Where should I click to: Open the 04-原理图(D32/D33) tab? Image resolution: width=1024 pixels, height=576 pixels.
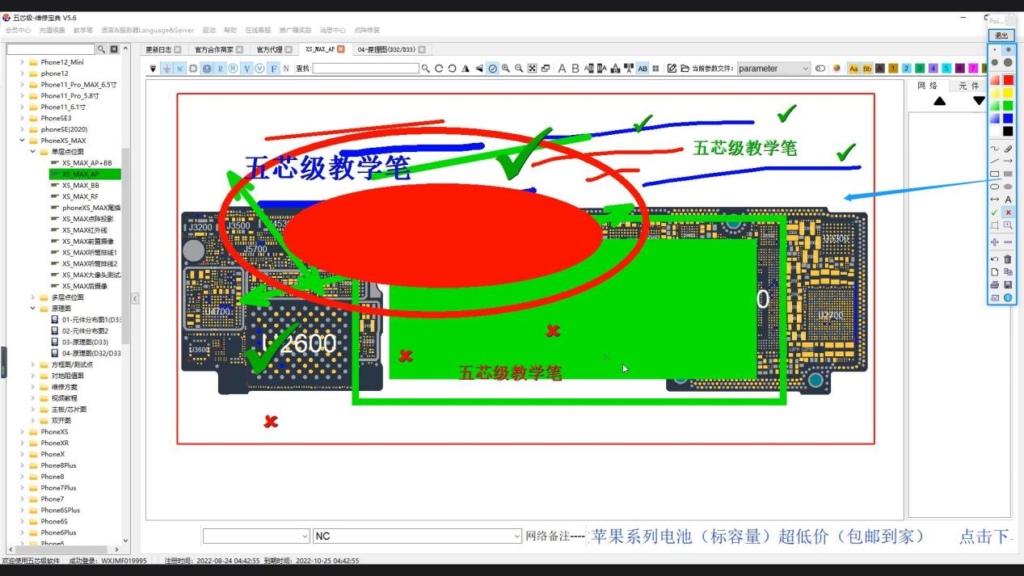coord(387,50)
